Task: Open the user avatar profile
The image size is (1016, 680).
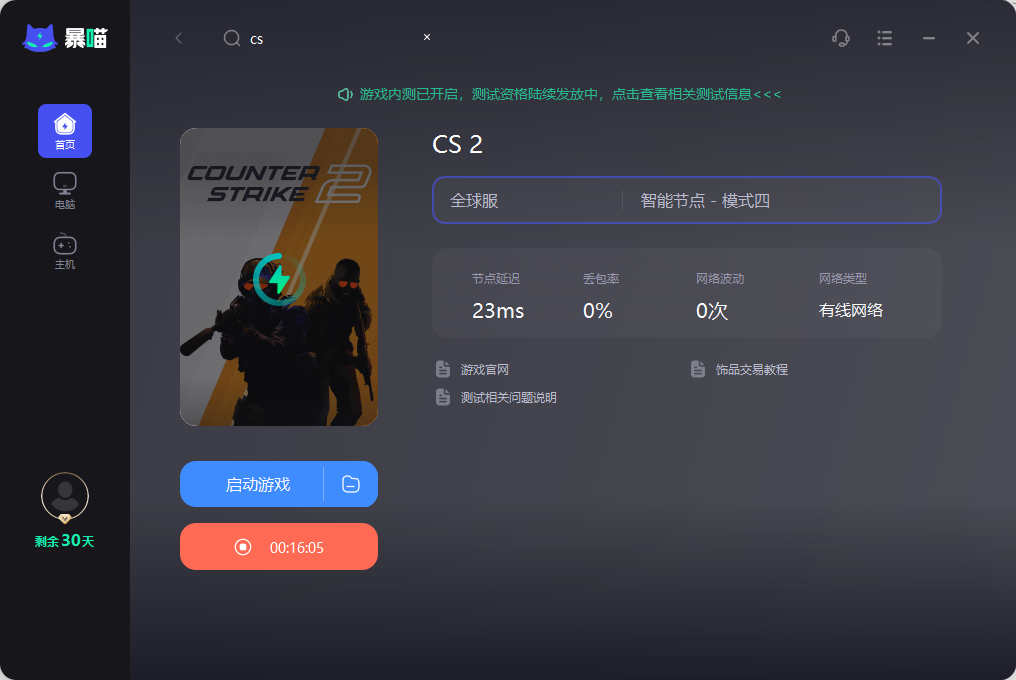Action: [x=65, y=497]
